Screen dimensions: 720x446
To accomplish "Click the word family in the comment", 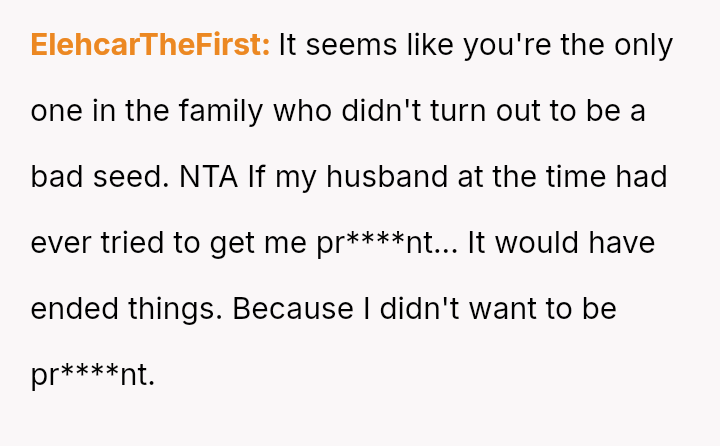I will pyautogui.click(x=221, y=112).
